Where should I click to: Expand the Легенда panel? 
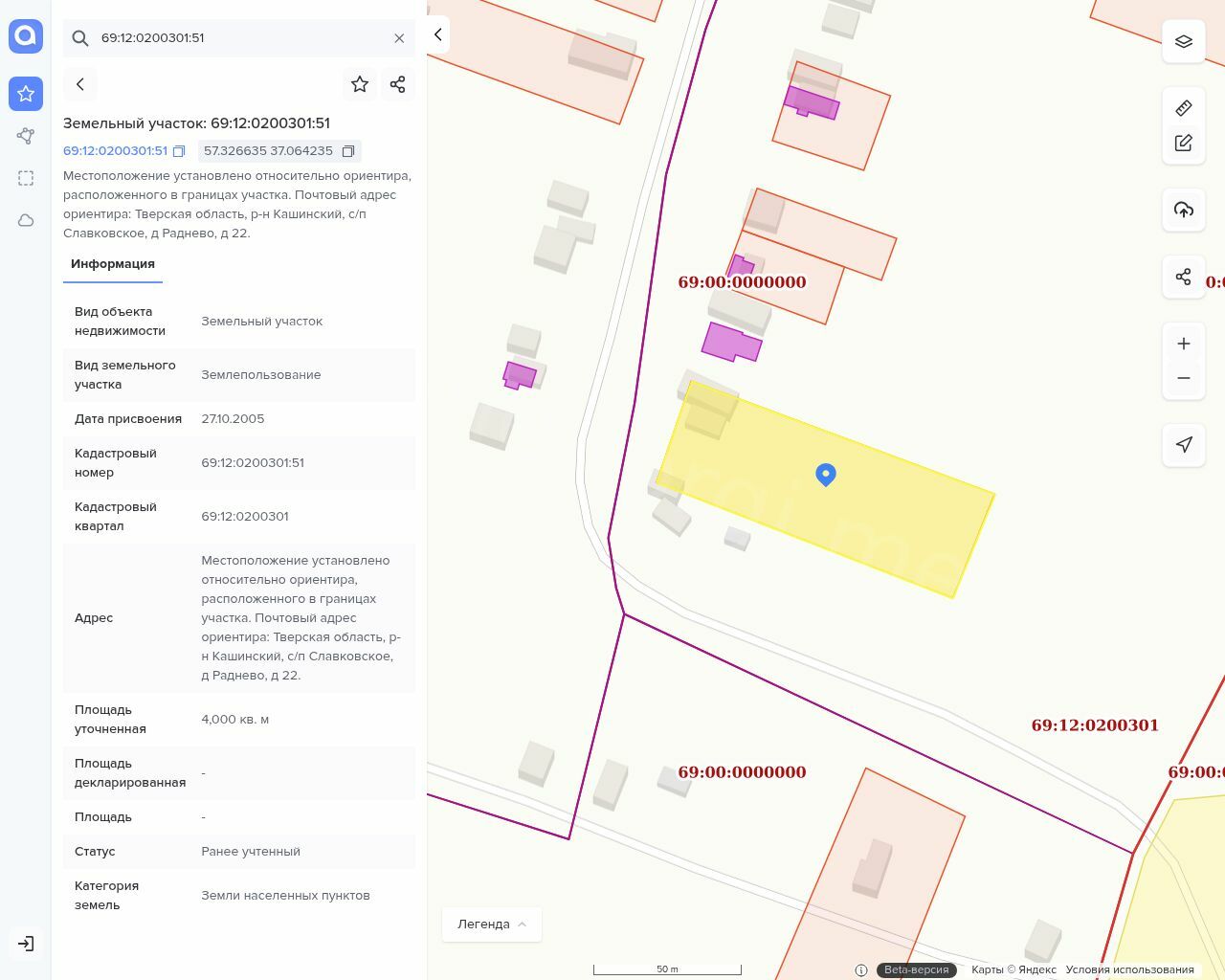click(492, 924)
